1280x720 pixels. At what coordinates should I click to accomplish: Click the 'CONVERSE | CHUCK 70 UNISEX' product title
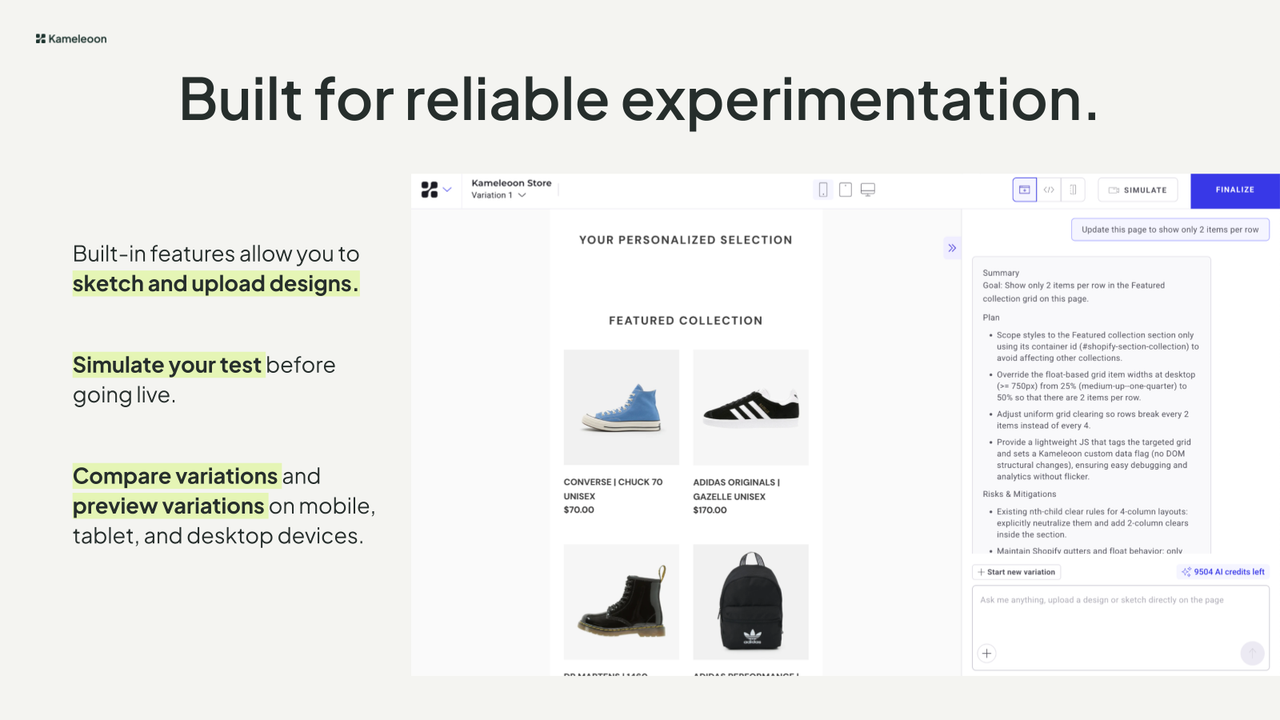(x=613, y=489)
